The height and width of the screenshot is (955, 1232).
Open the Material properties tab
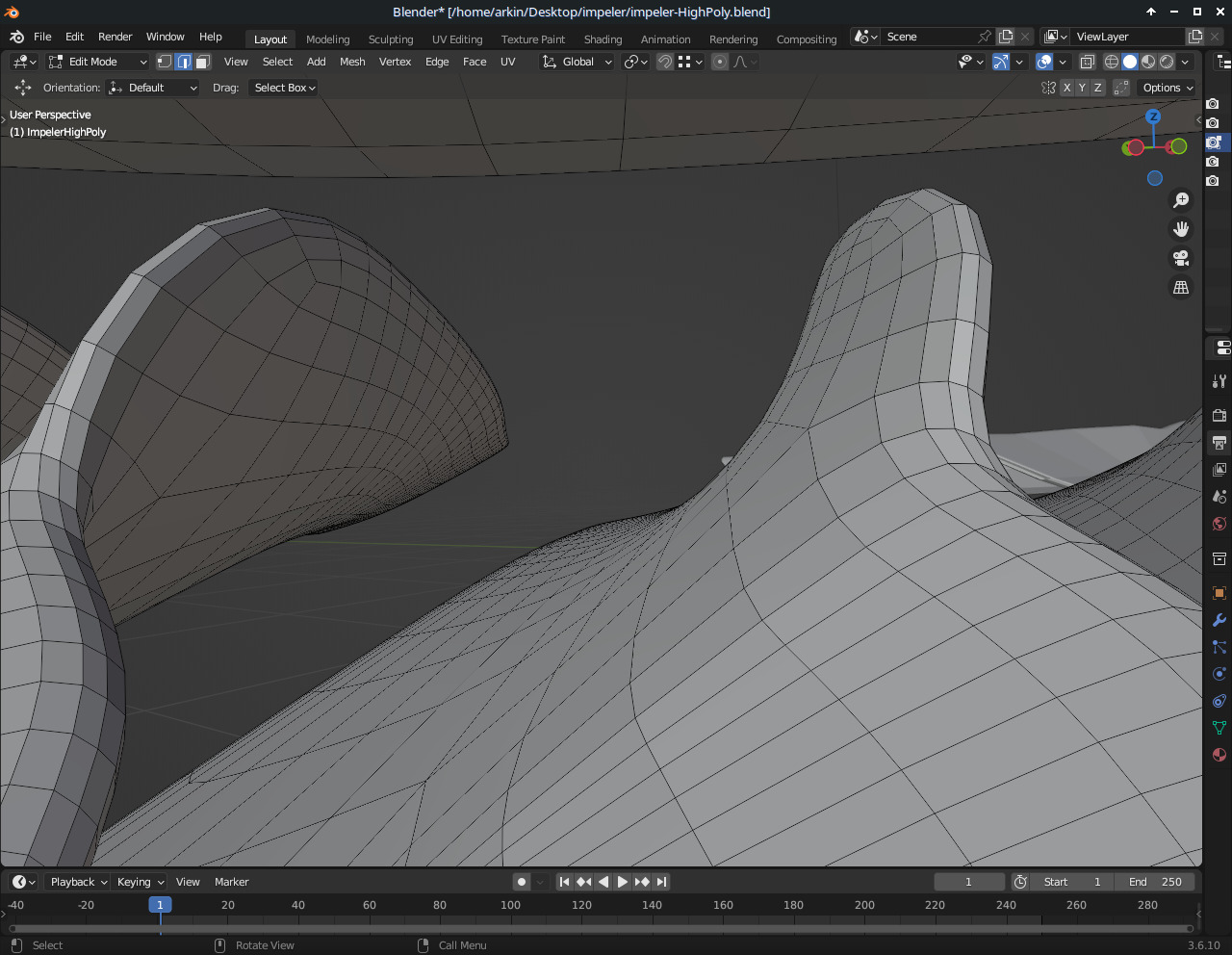coord(1219,755)
